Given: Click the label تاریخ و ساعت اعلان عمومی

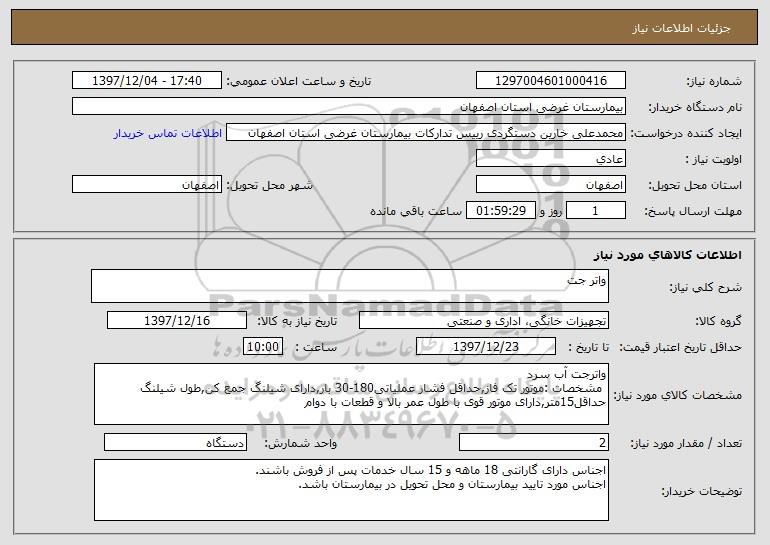Looking at the screenshot, I should coord(299,81).
